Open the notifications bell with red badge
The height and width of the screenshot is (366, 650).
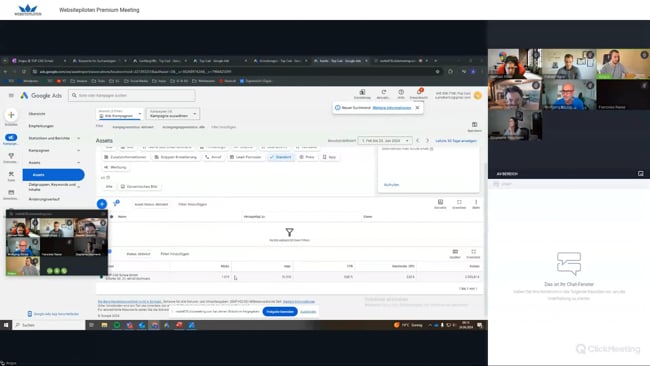[x=419, y=92]
